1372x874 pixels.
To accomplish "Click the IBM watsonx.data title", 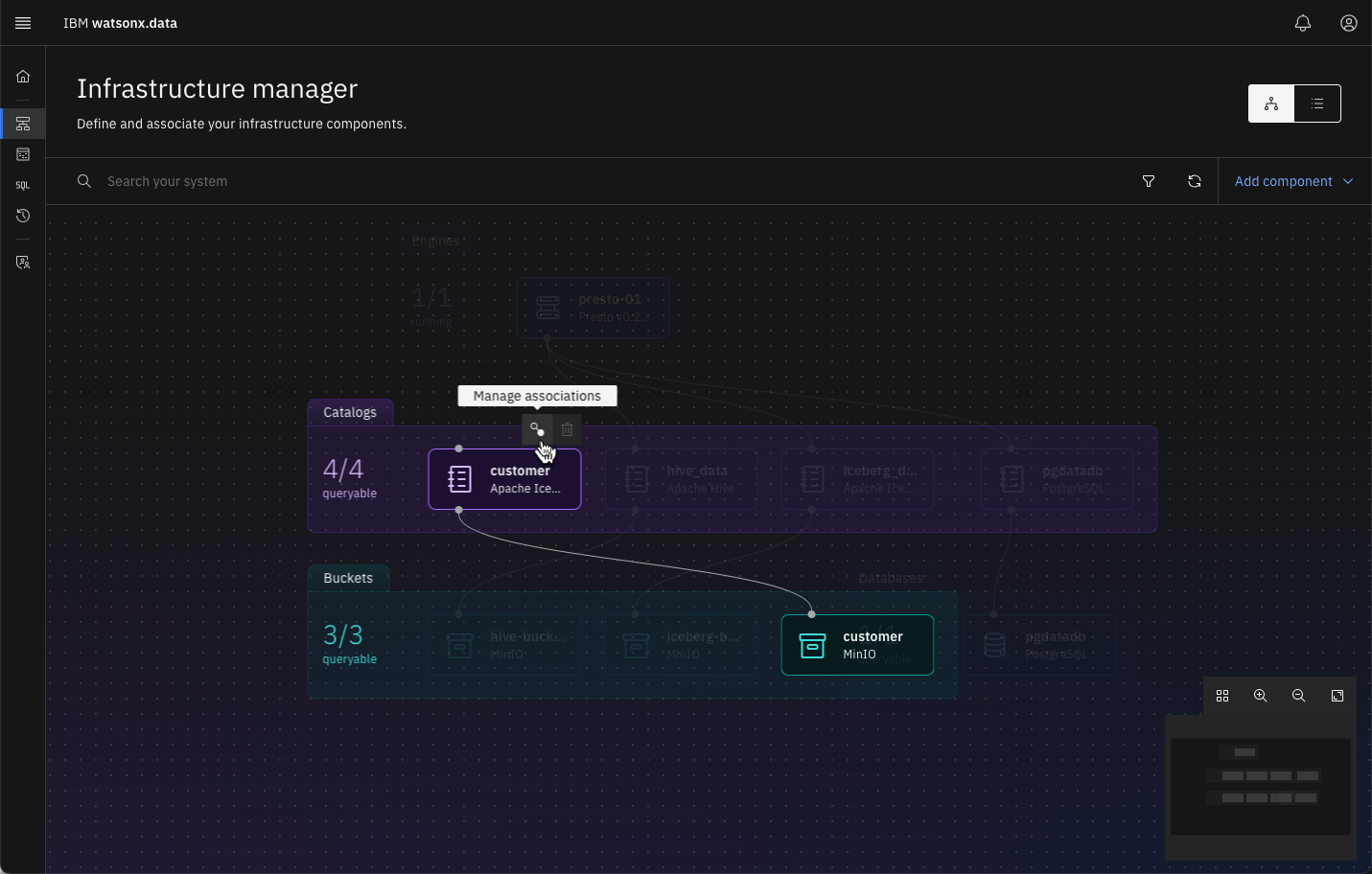I will 120,23.
